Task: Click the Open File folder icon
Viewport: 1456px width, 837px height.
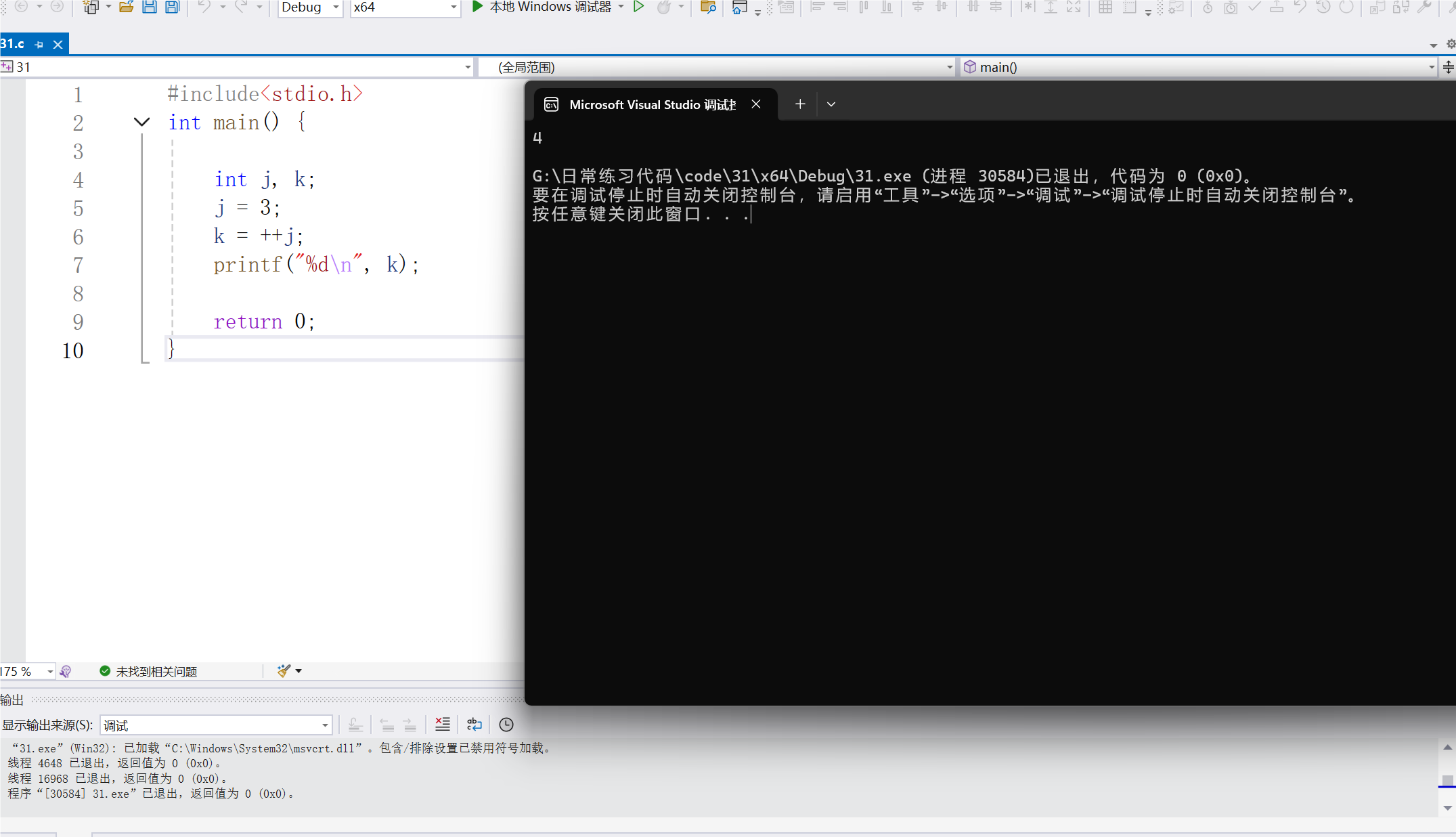Action: coord(126,7)
